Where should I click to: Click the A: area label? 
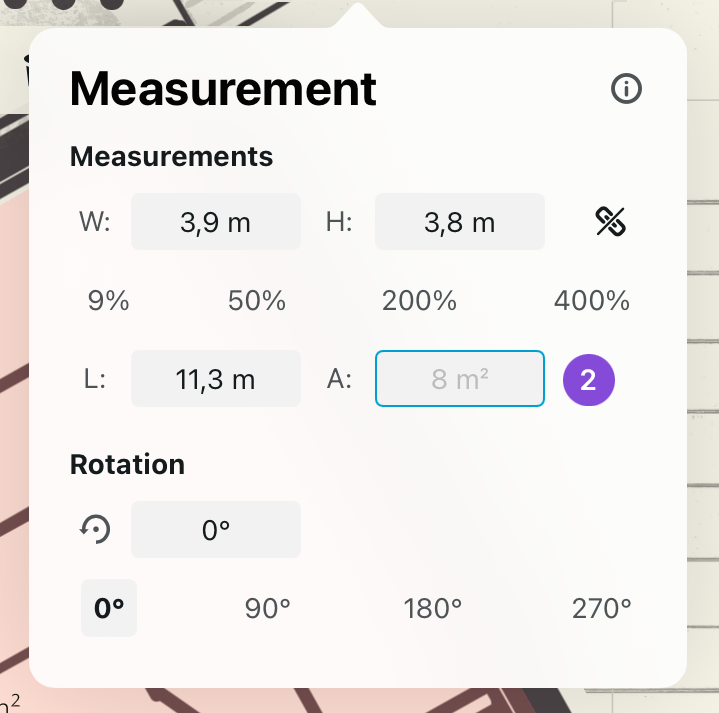[x=339, y=379]
